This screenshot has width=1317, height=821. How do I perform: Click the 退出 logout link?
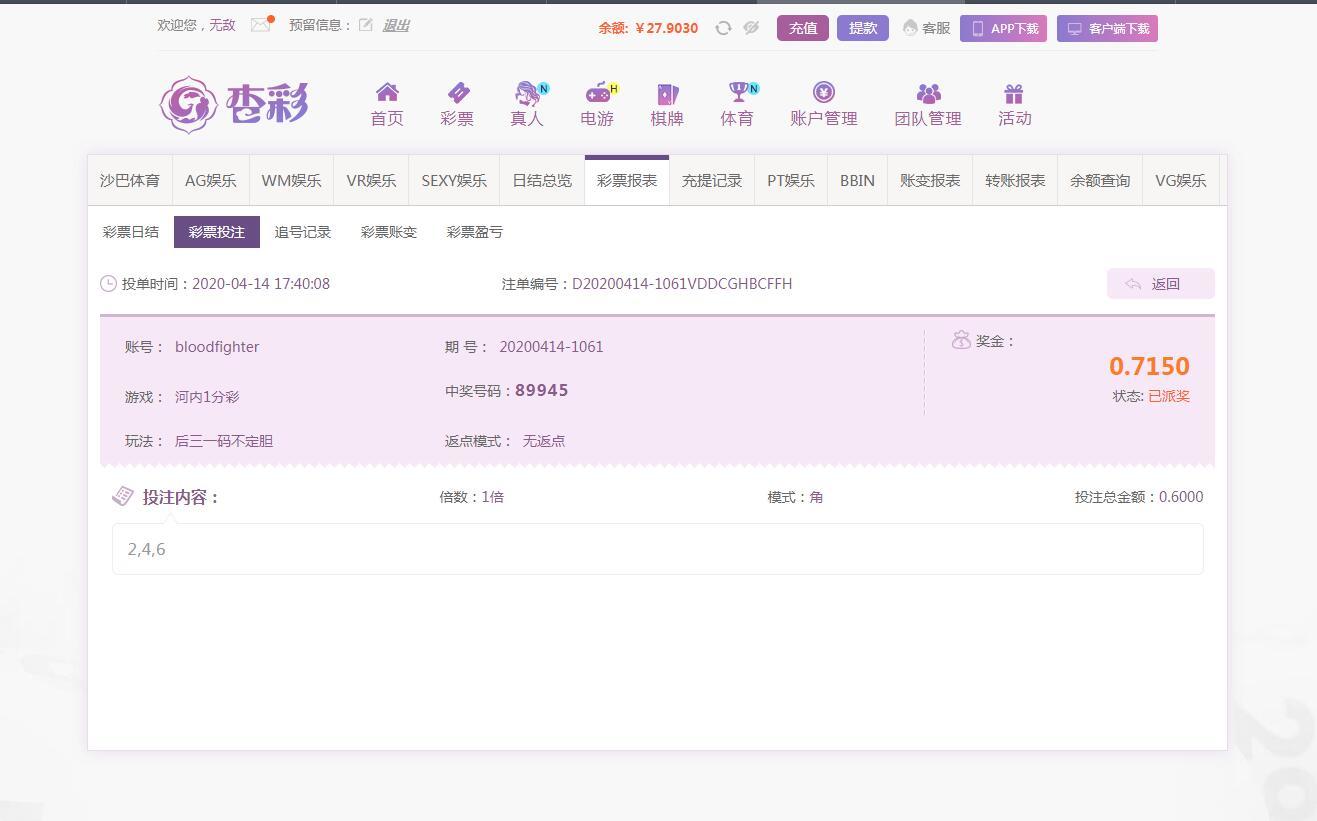(x=396, y=25)
